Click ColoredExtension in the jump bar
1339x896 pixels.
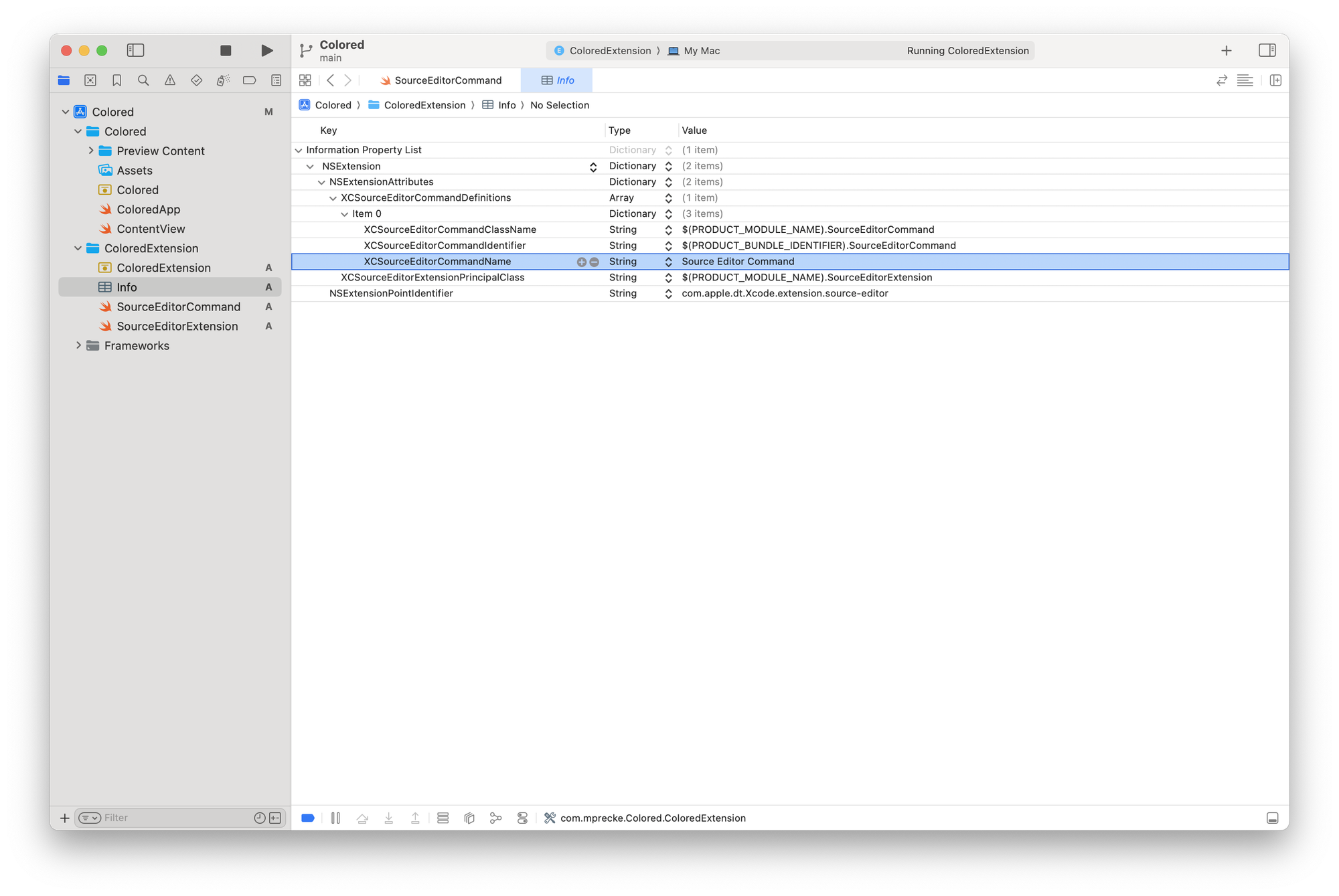[x=416, y=105]
